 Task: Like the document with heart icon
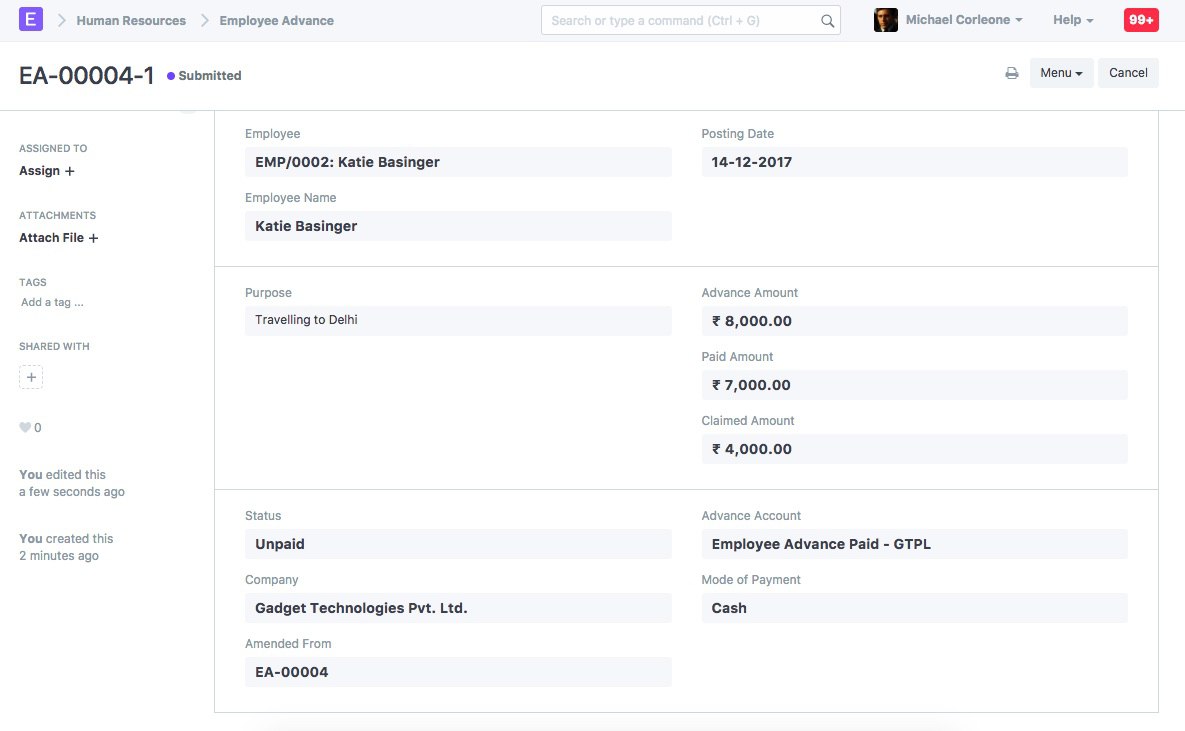coord(25,428)
